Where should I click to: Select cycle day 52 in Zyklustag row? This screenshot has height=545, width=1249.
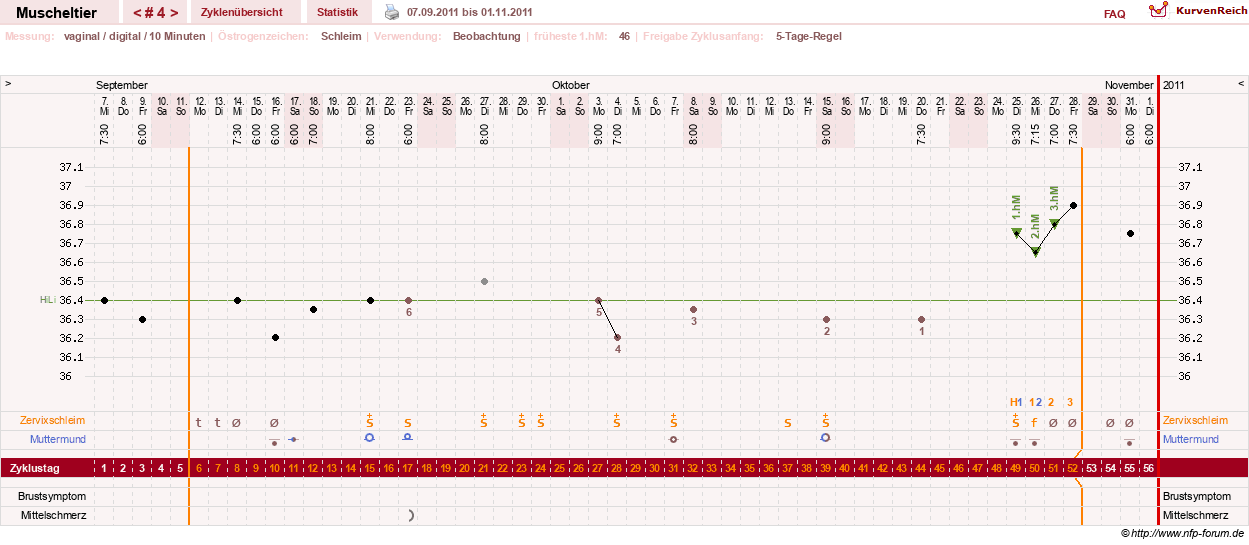[1073, 468]
